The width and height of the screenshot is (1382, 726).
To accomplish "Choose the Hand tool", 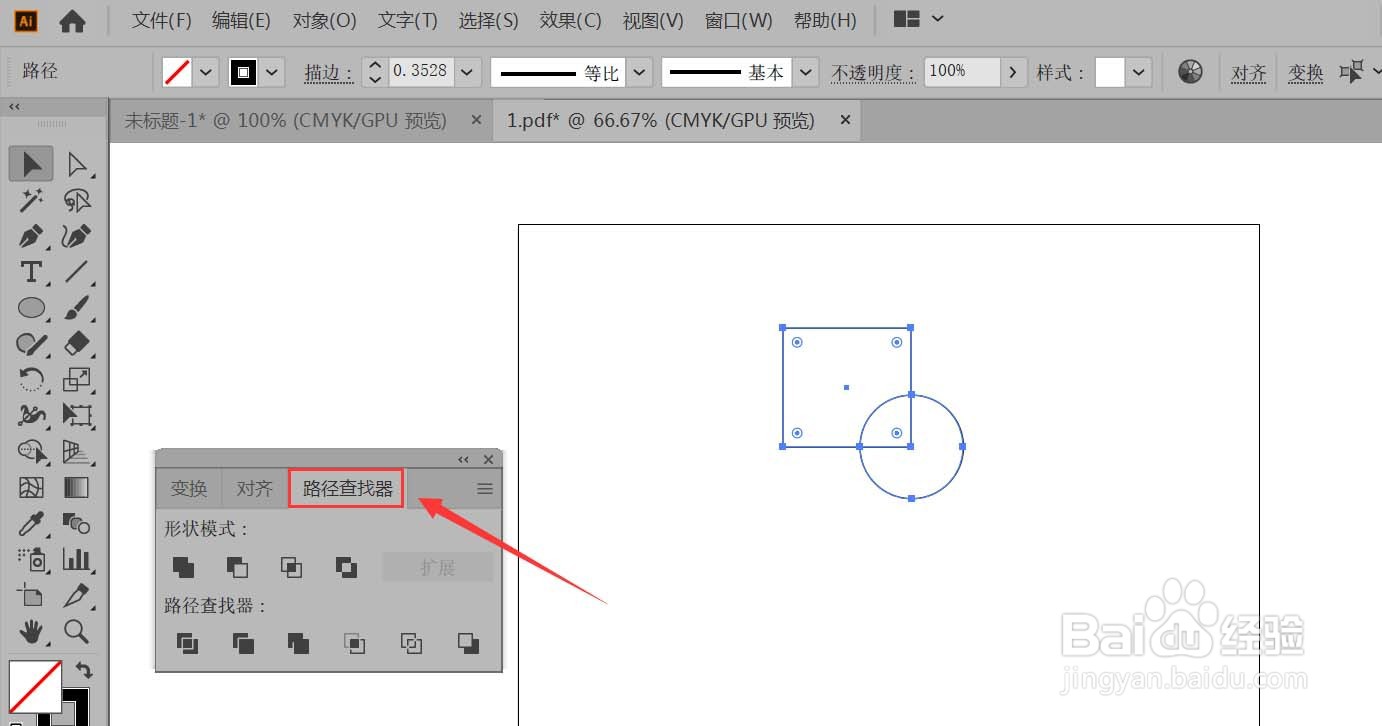I will (x=32, y=631).
